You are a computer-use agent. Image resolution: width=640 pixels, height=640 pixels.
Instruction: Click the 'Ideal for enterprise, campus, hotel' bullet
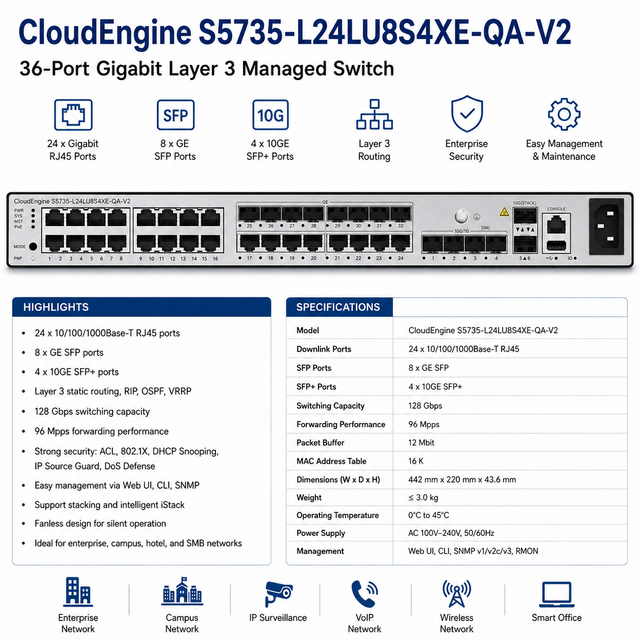click(138, 543)
